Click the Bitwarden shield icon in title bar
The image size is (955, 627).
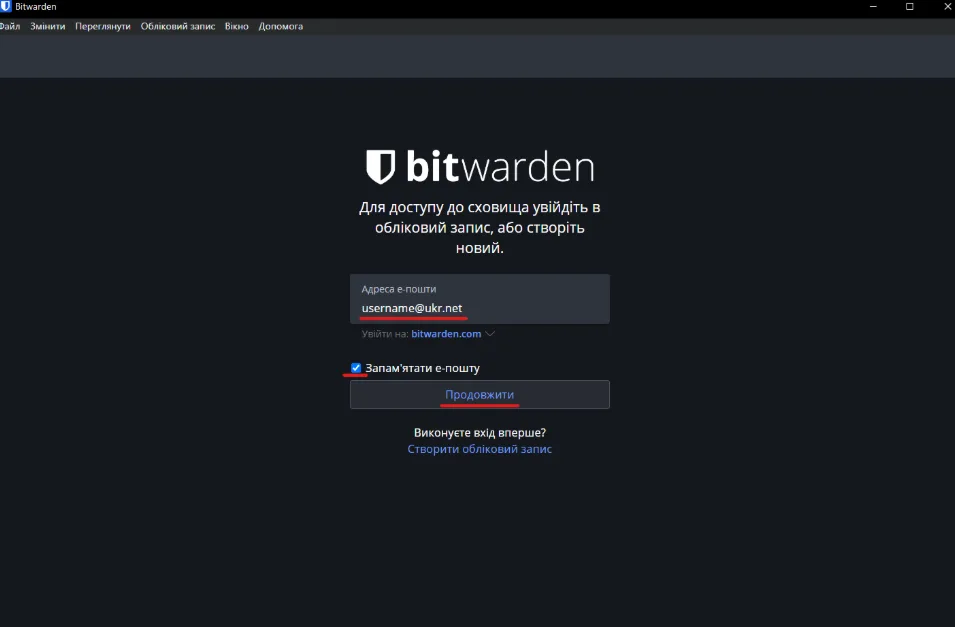coord(6,7)
